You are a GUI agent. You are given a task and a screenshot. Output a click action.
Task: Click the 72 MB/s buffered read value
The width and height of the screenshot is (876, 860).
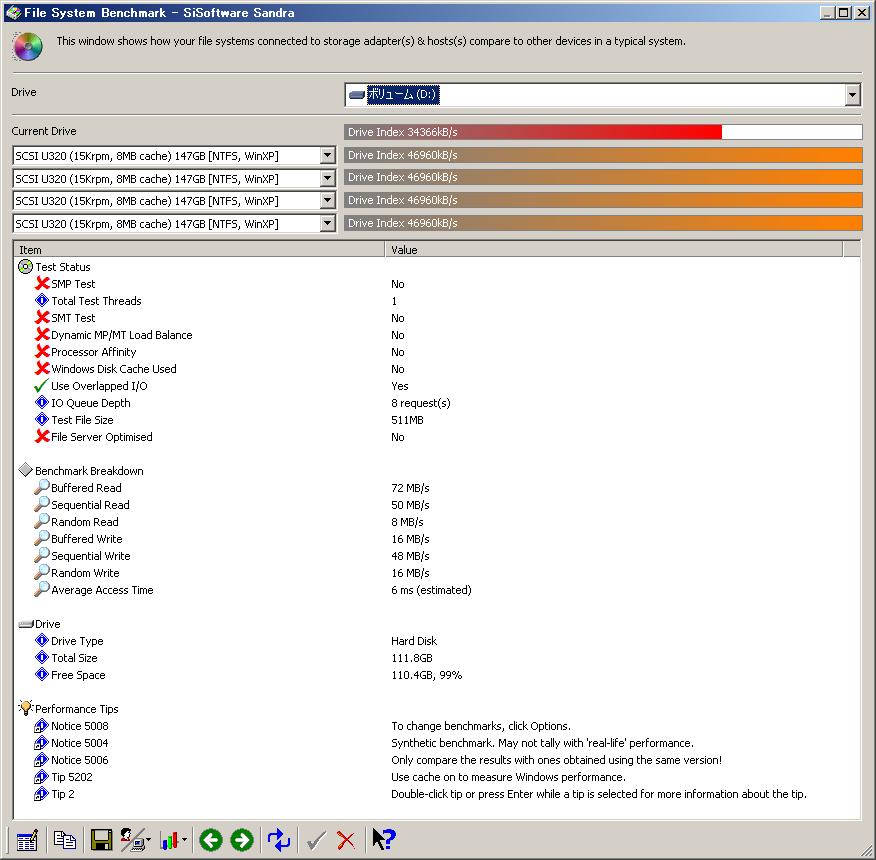pos(410,488)
